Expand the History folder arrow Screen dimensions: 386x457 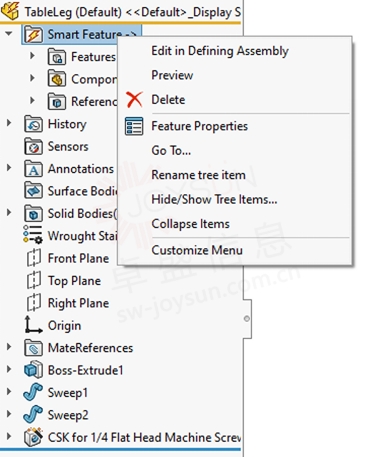click(x=9, y=123)
